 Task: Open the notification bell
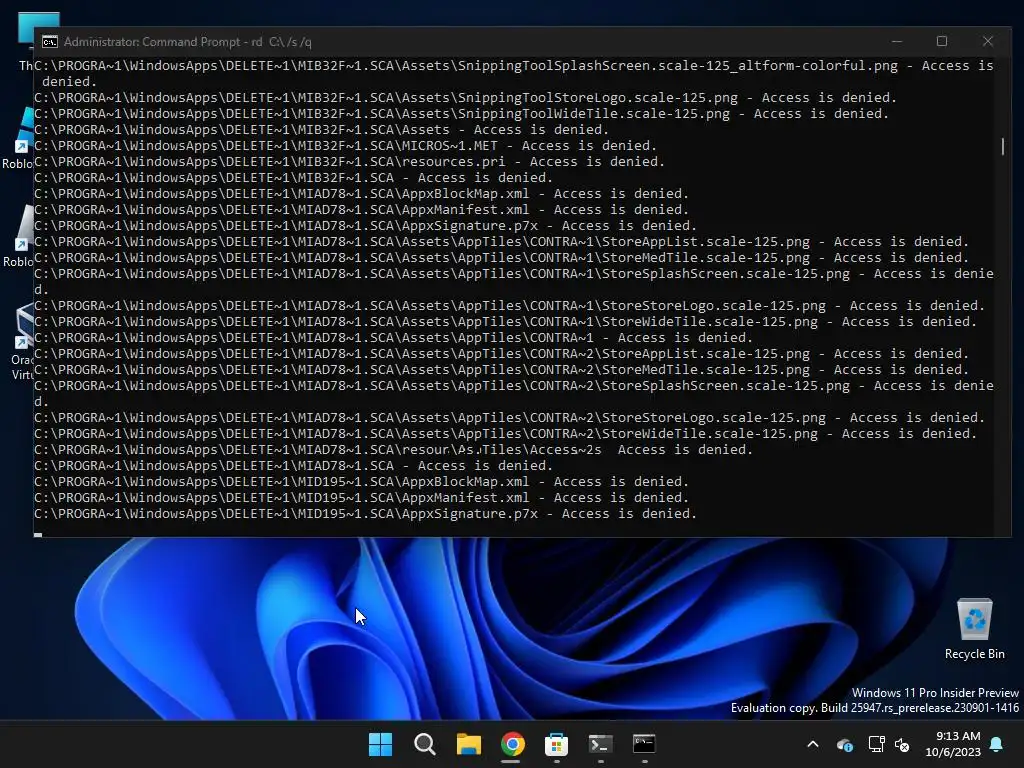pos(997,744)
